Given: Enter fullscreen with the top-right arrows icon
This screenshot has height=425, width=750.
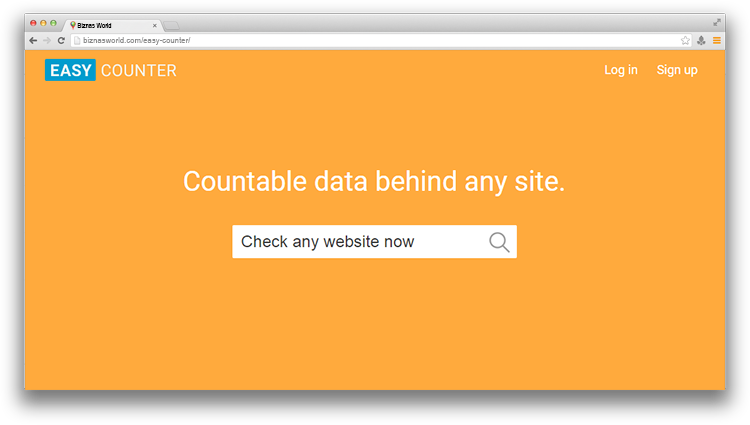Looking at the screenshot, I should [717, 22].
